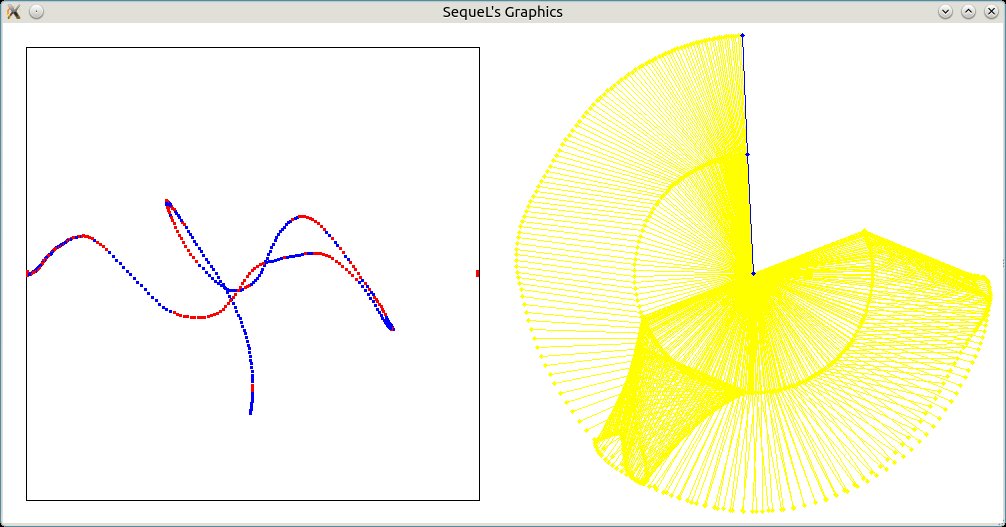Click the round pin button beside the X11 icon
Screen dimensions: 1006x527
pos(37,12)
